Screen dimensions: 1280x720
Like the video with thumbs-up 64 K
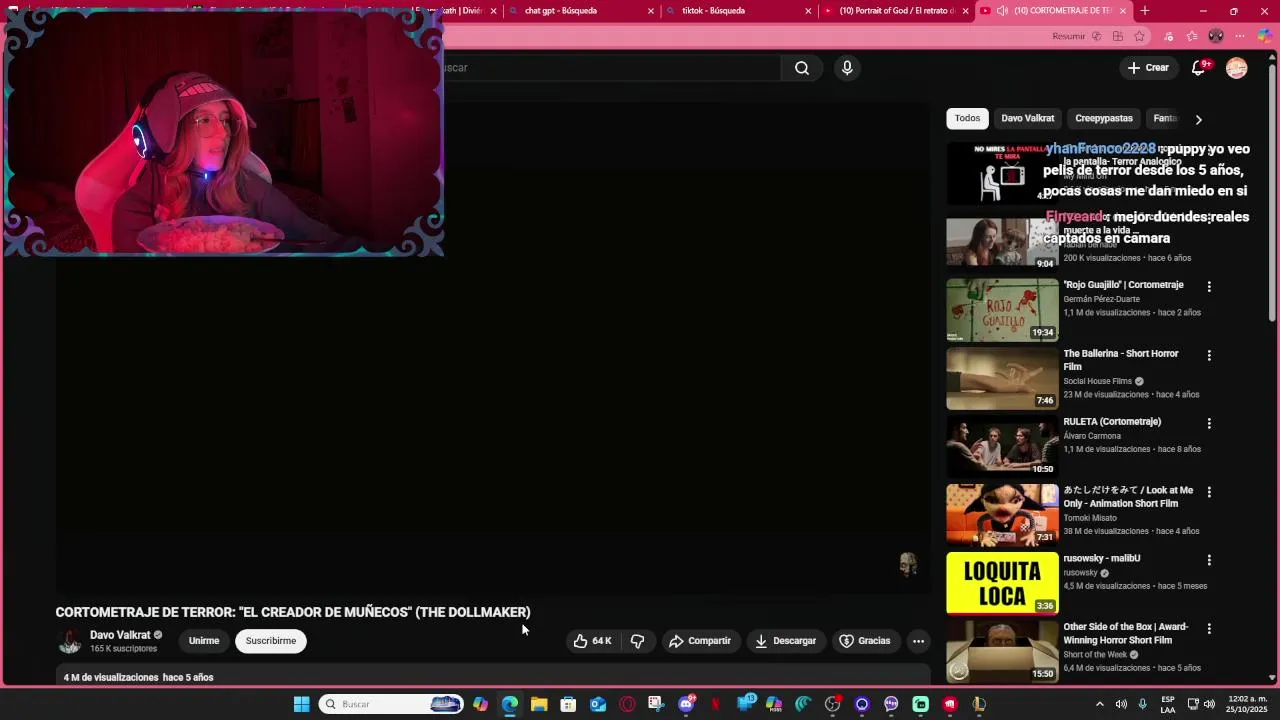pos(592,641)
